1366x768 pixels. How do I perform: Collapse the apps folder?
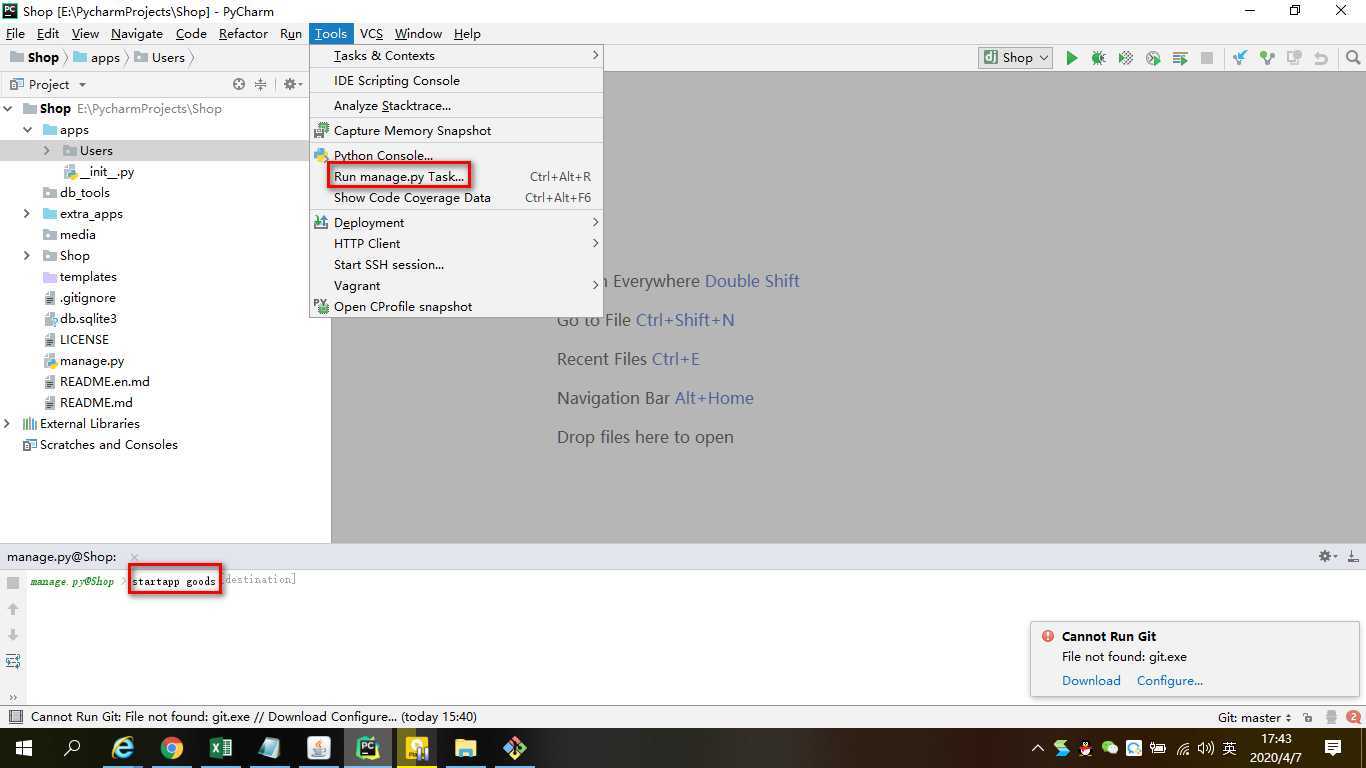coord(28,130)
